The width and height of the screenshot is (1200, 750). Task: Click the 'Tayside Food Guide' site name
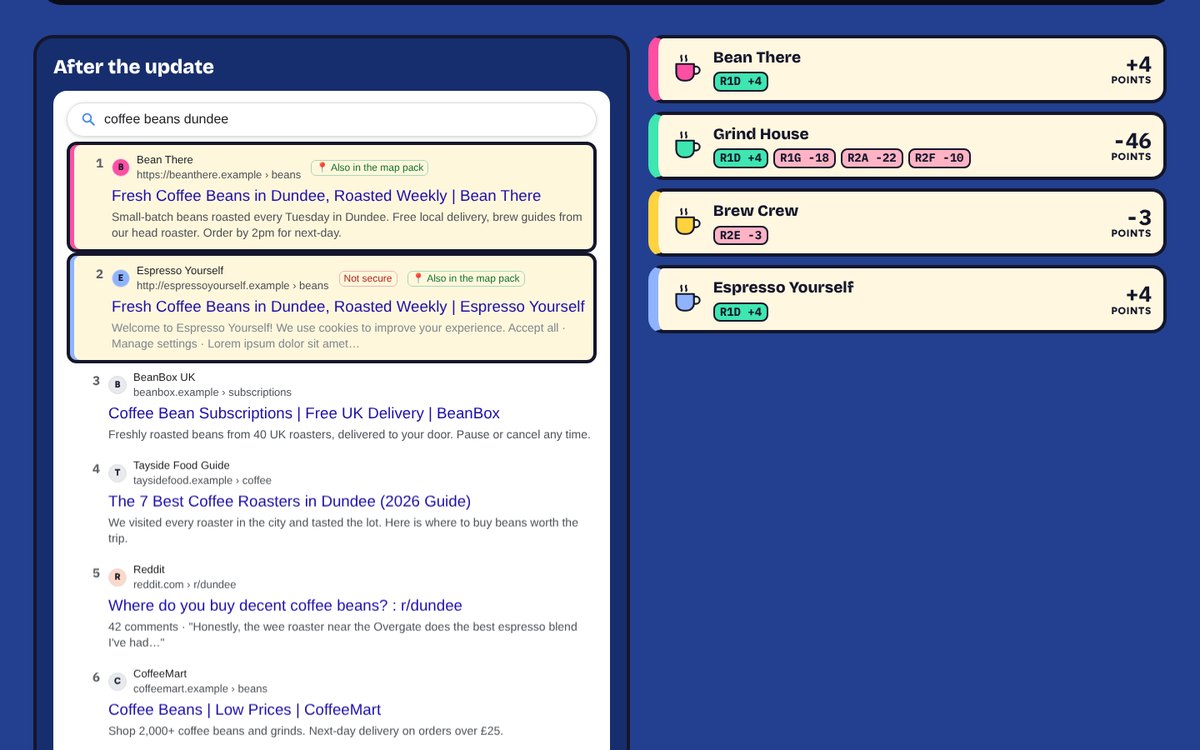point(181,466)
